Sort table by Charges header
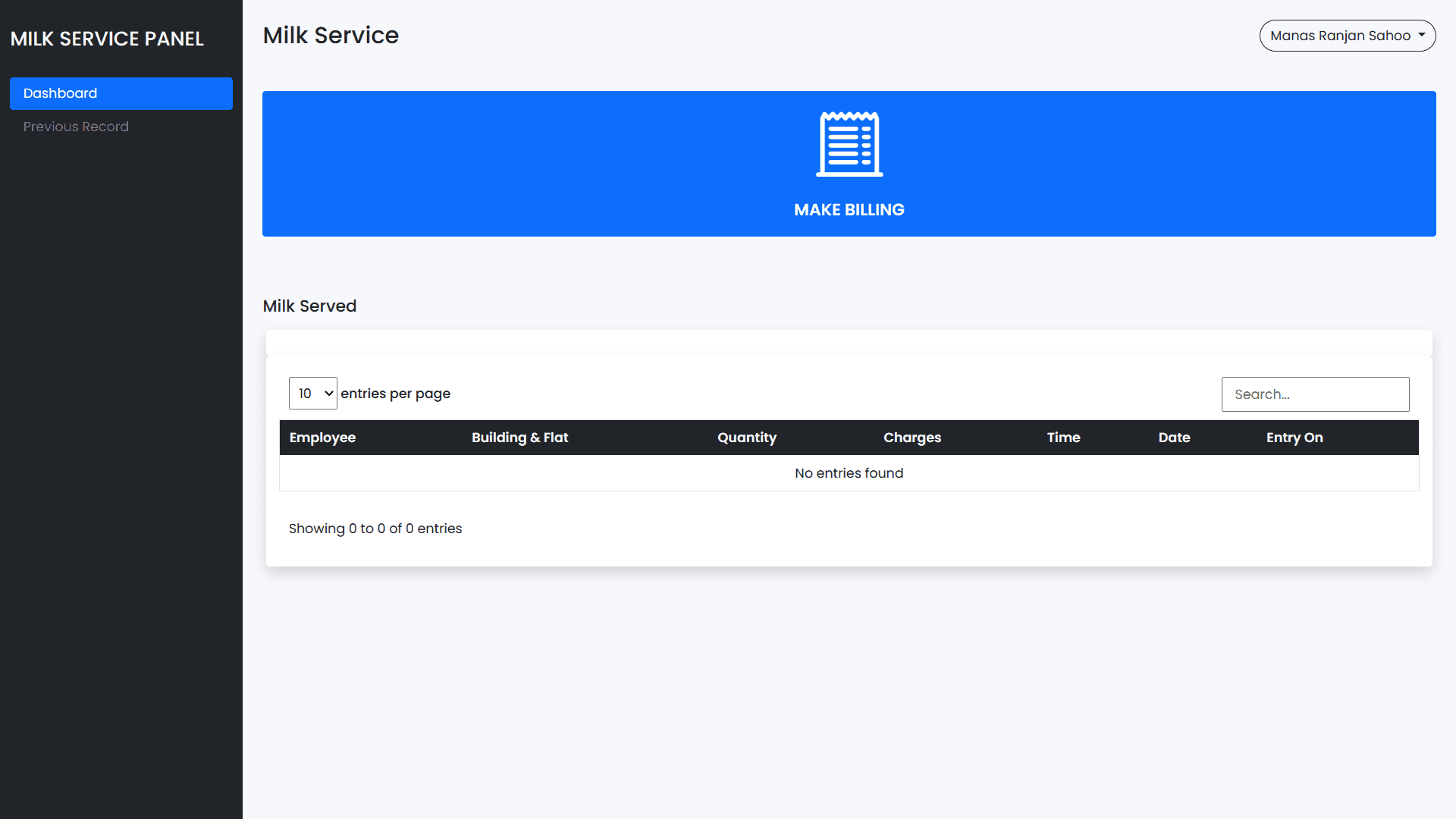The width and height of the screenshot is (1456, 819). 912,438
